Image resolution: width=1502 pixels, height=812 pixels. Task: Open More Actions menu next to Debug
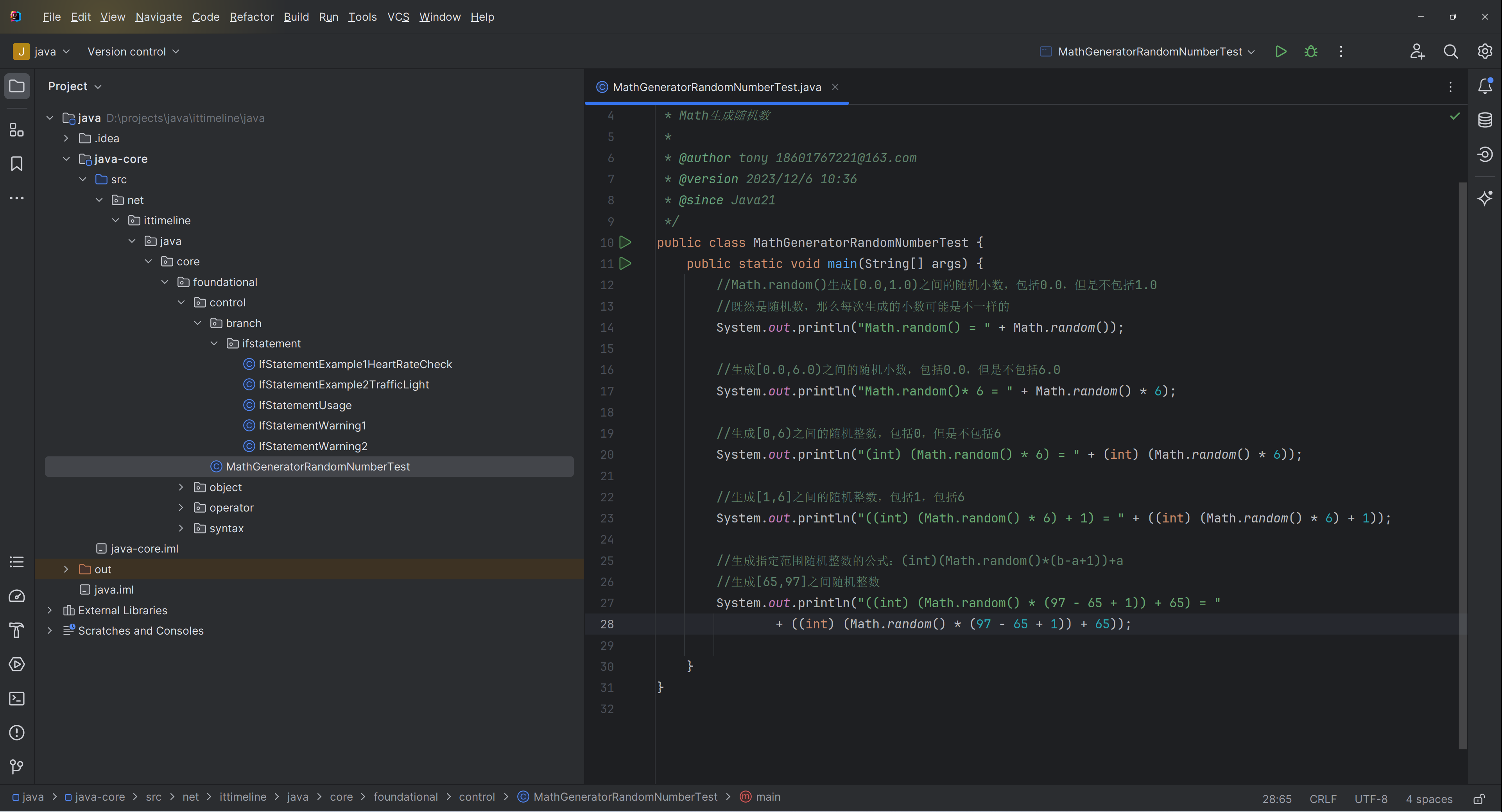click(1341, 51)
